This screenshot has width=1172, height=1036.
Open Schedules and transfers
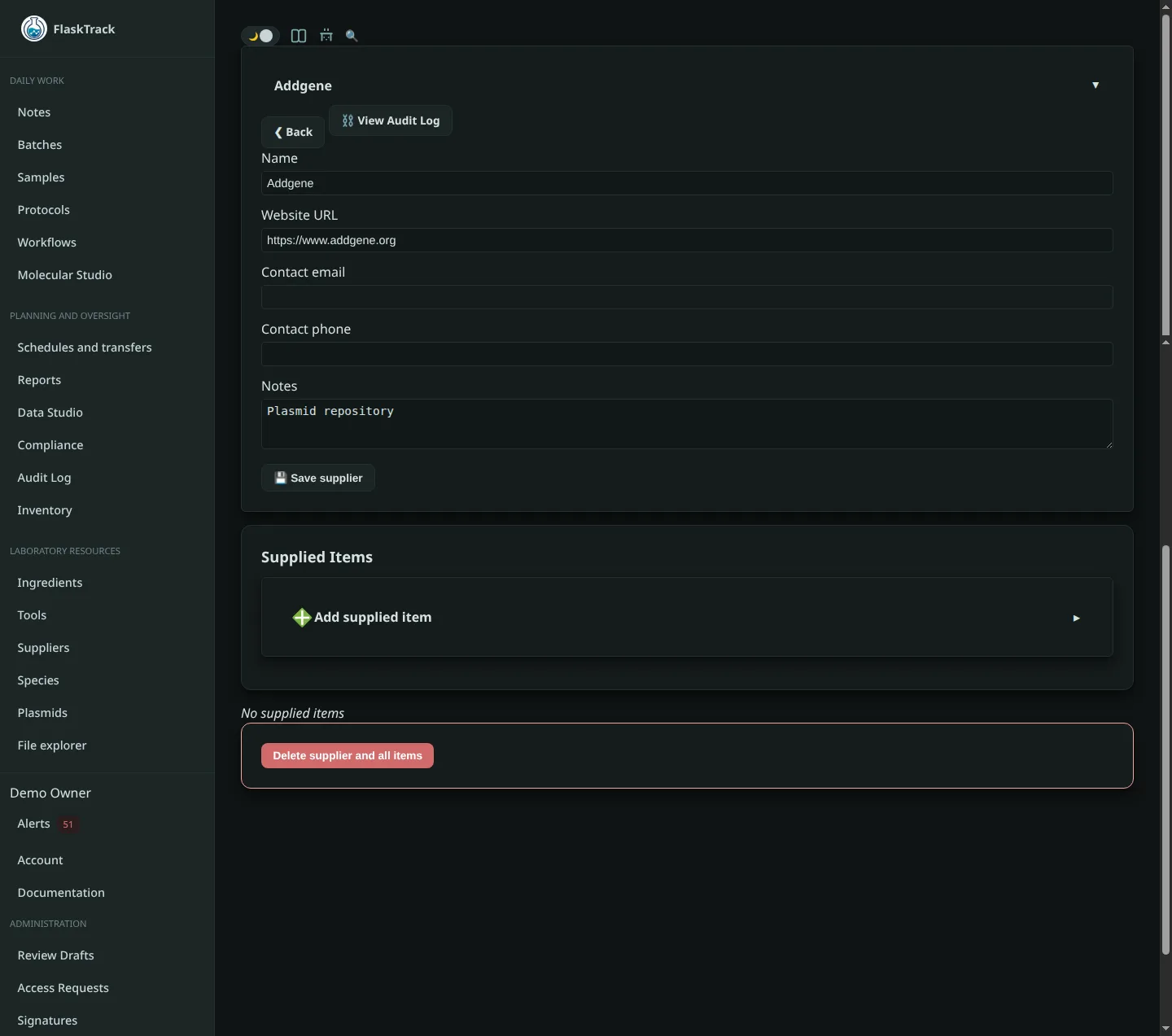coord(85,348)
